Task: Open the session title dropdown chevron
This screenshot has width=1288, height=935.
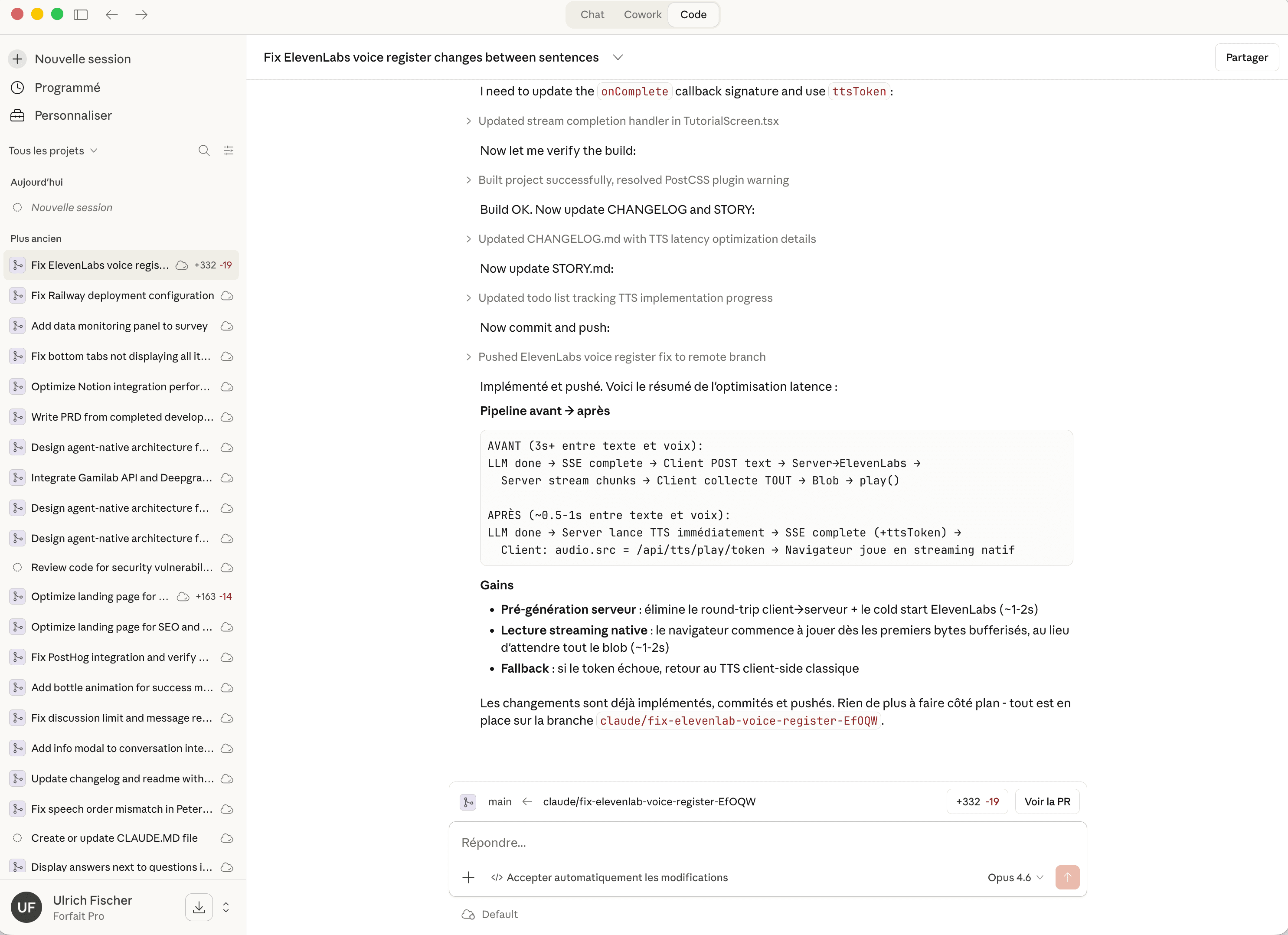Action: click(x=618, y=57)
